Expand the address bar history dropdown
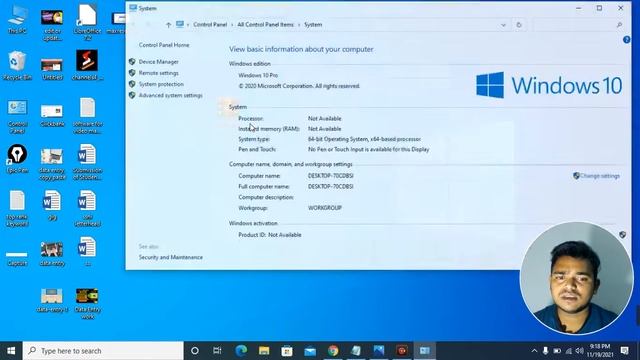The width and height of the screenshot is (640, 360). click(x=503, y=25)
